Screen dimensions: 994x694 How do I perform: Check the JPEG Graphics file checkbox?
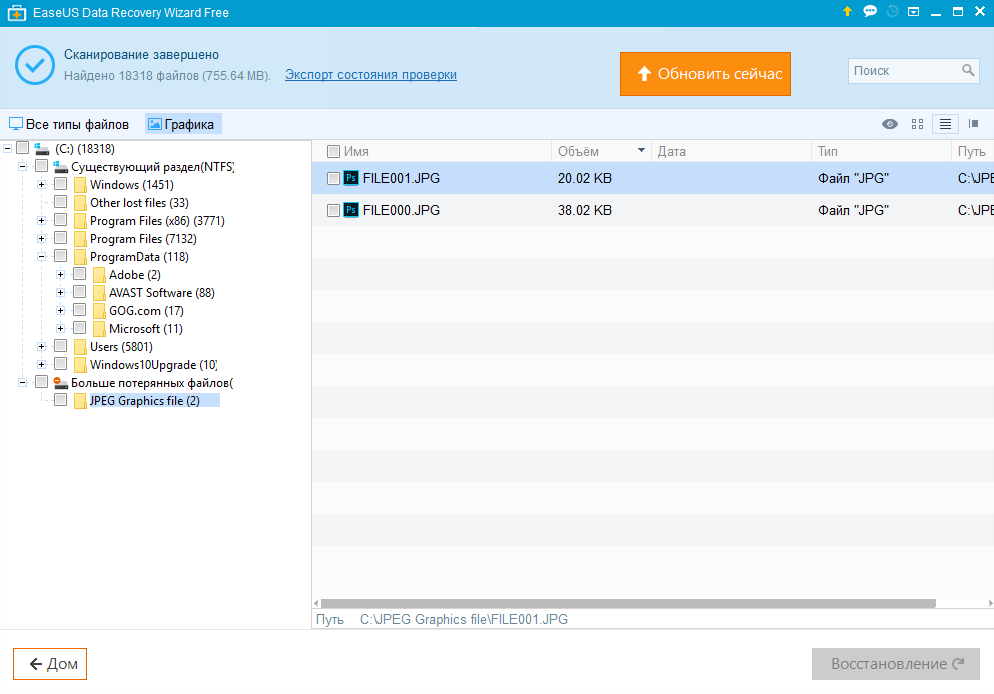pyautogui.click(x=61, y=400)
